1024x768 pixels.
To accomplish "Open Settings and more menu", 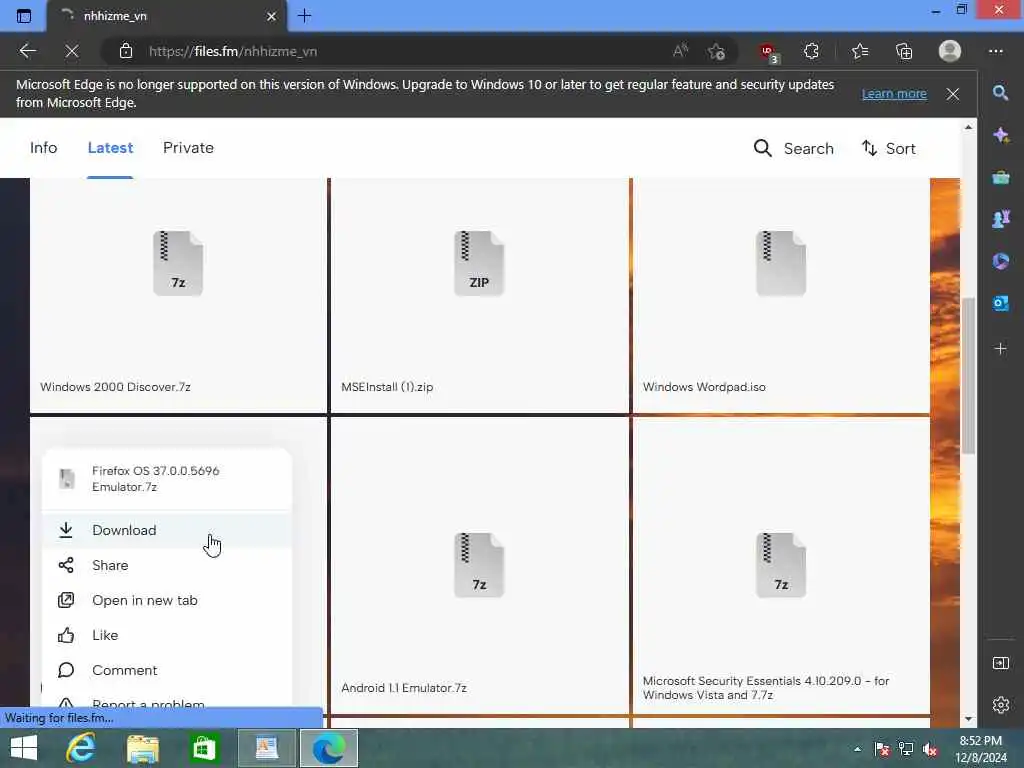I will (x=996, y=51).
